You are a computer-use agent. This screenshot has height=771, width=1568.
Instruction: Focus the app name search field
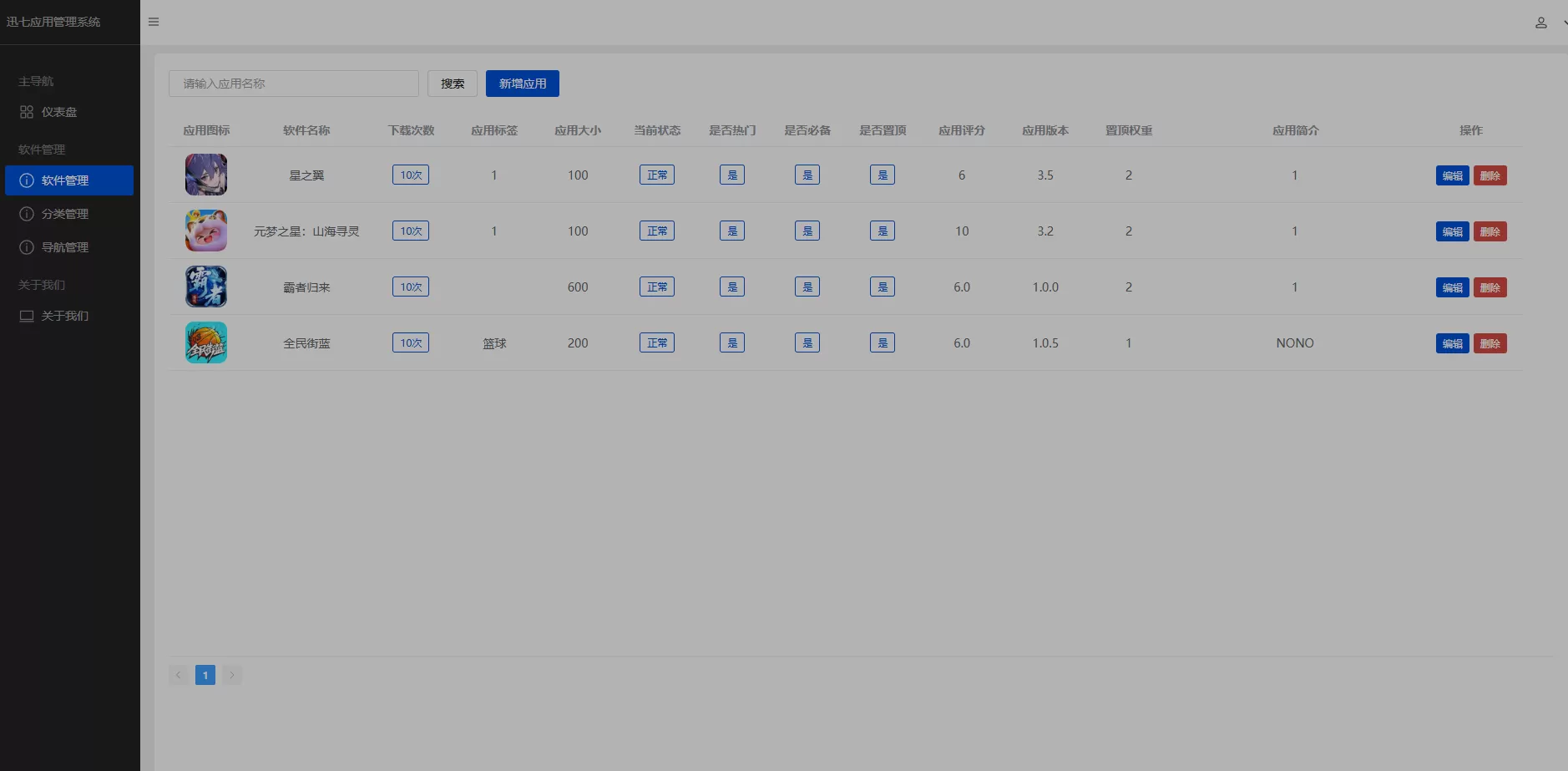(x=294, y=84)
